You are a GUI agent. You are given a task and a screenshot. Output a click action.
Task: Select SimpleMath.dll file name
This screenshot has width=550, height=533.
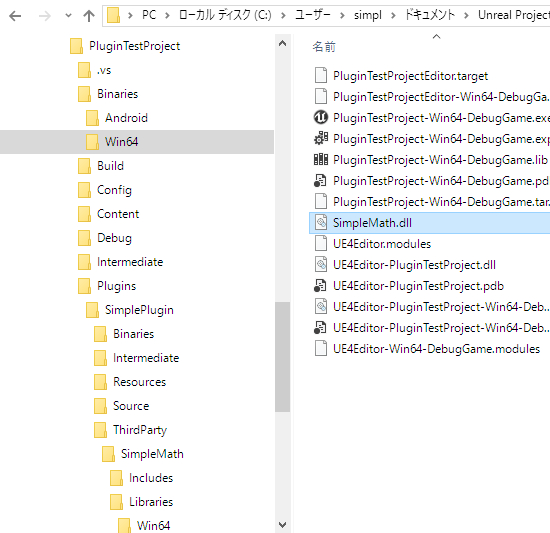(372, 223)
